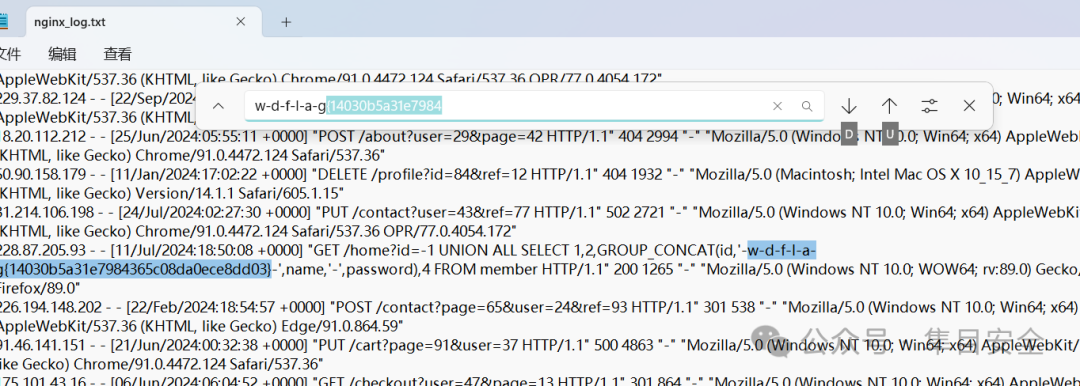Collapse find bar with chevron

point(218,106)
